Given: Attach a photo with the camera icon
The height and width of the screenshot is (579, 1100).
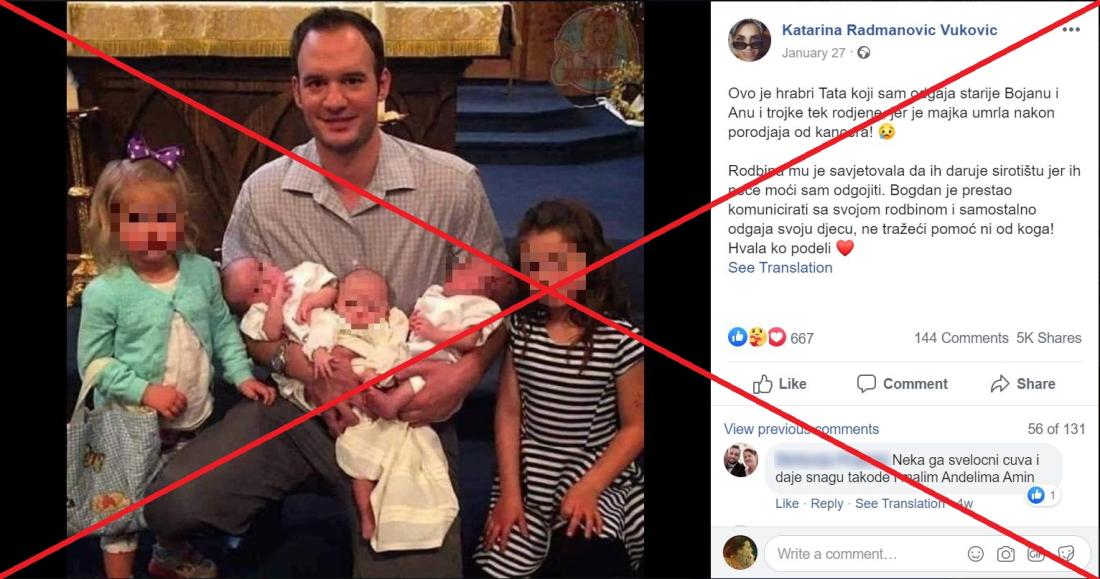Looking at the screenshot, I should (x=1006, y=554).
